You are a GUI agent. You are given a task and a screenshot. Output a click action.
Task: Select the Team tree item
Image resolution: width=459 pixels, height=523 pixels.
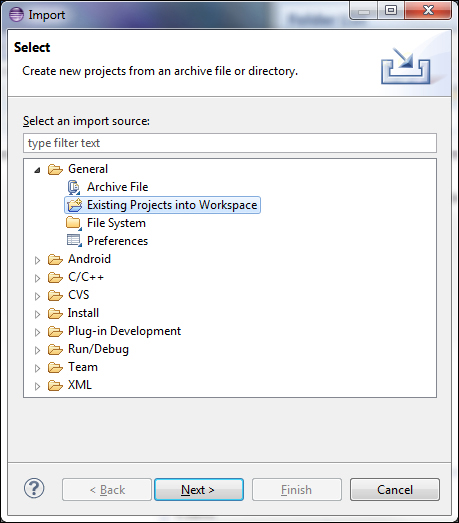pos(83,367)
